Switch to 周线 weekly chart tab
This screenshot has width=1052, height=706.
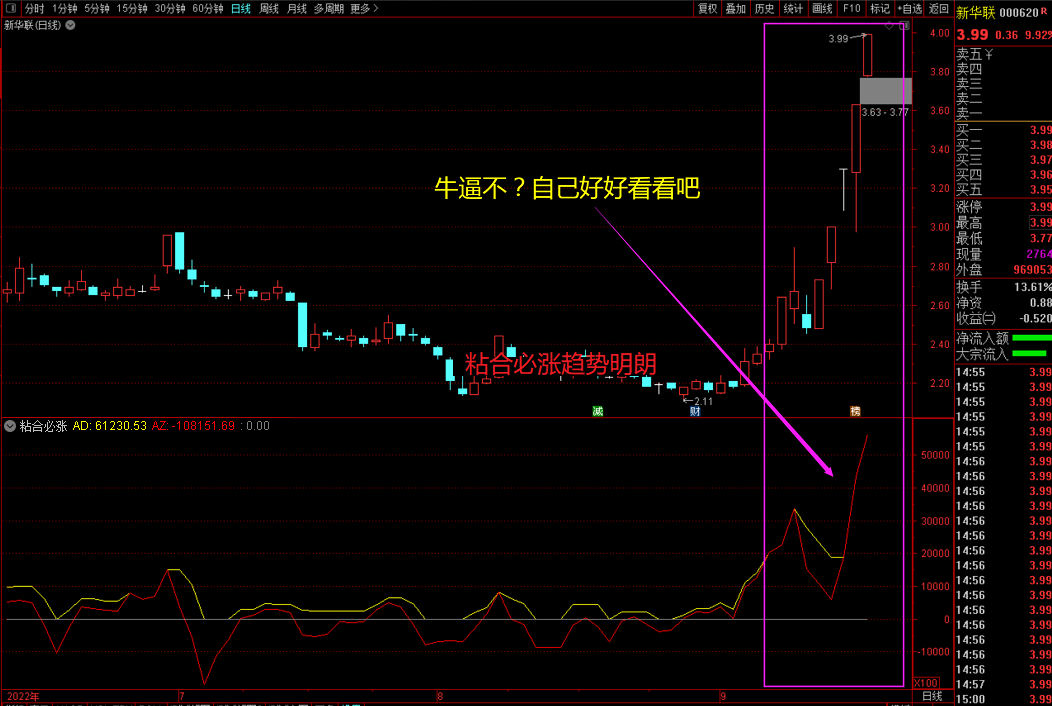pyautogui.click(x=269, y=8)
